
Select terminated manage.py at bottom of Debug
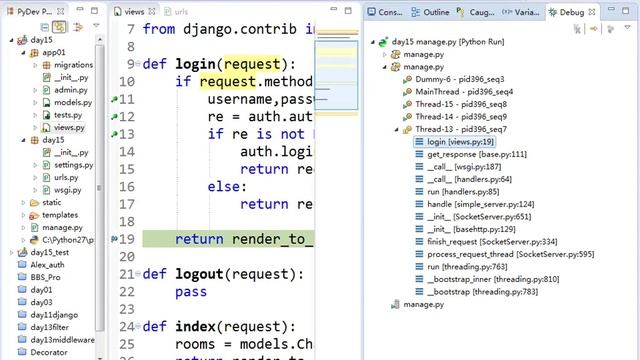coord(423,304)
